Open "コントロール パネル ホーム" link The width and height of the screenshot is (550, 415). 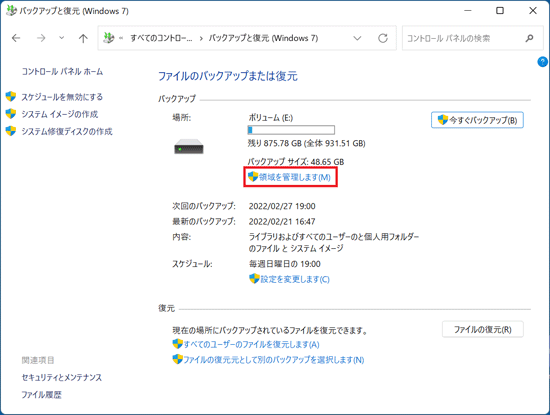[x=62, y=72]
